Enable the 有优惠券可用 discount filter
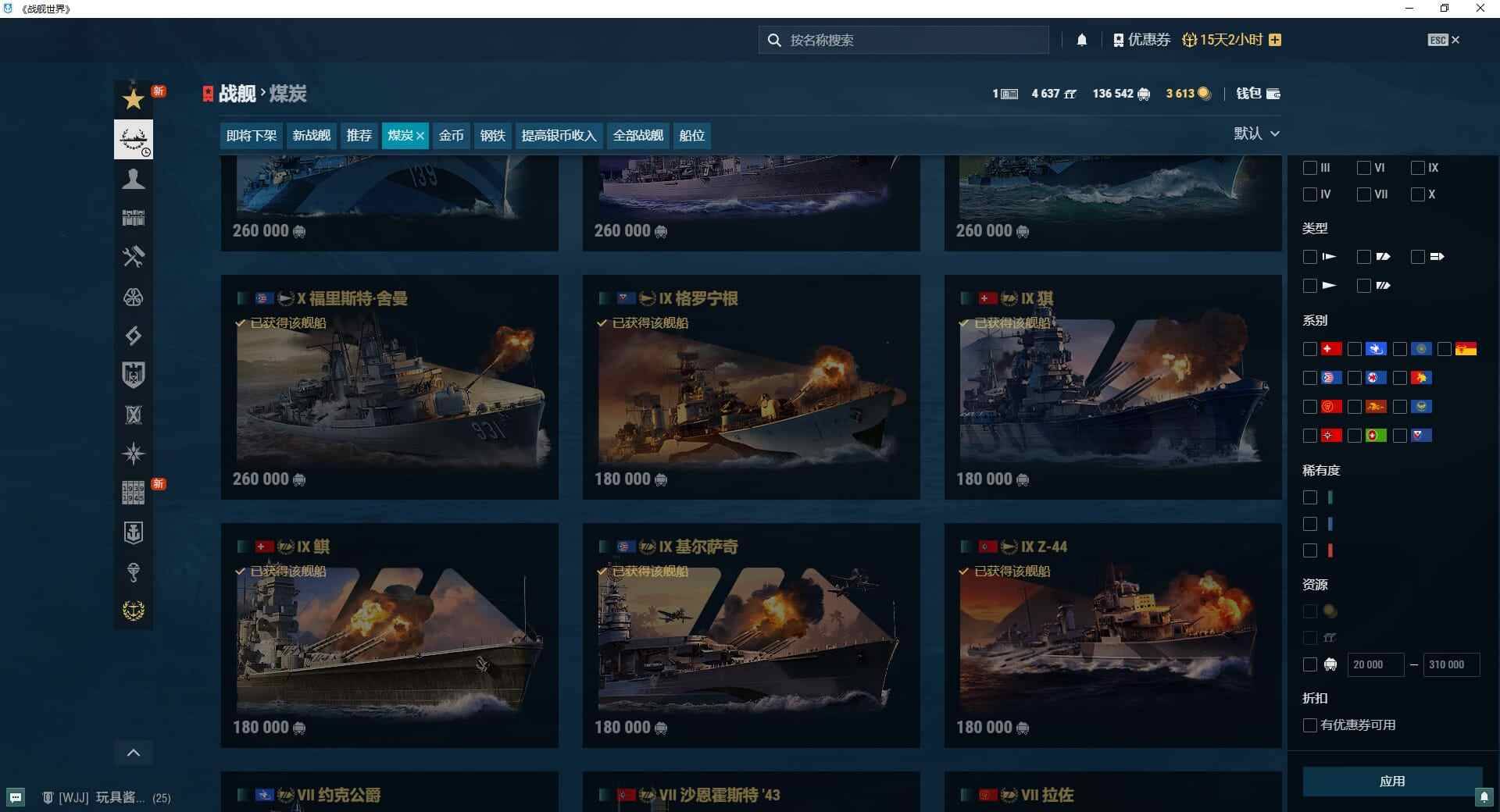Viewport: 1500px width, 812px height. tap(1309, 725)
